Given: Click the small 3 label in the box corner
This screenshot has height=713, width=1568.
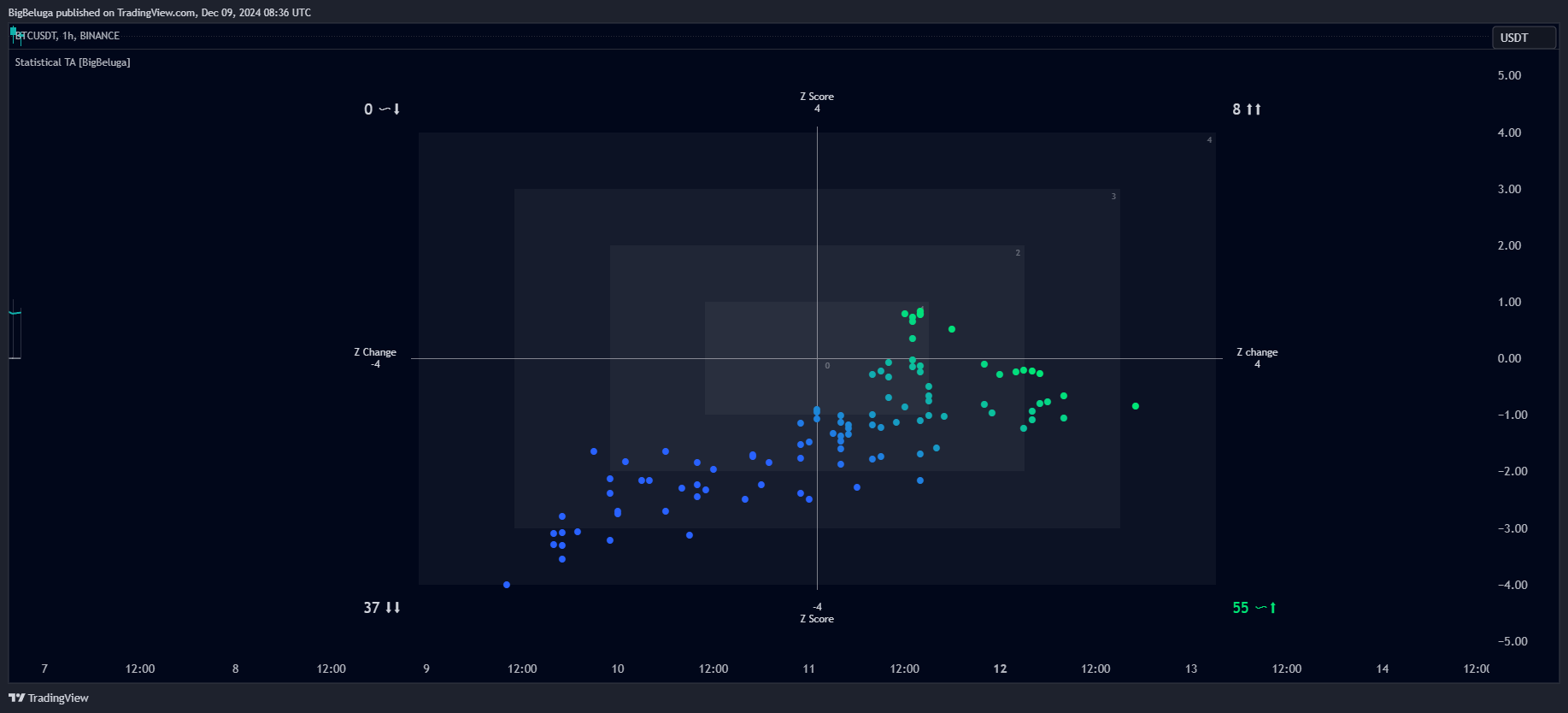Looking at the screenshot, I should [x=1113, y=197].
